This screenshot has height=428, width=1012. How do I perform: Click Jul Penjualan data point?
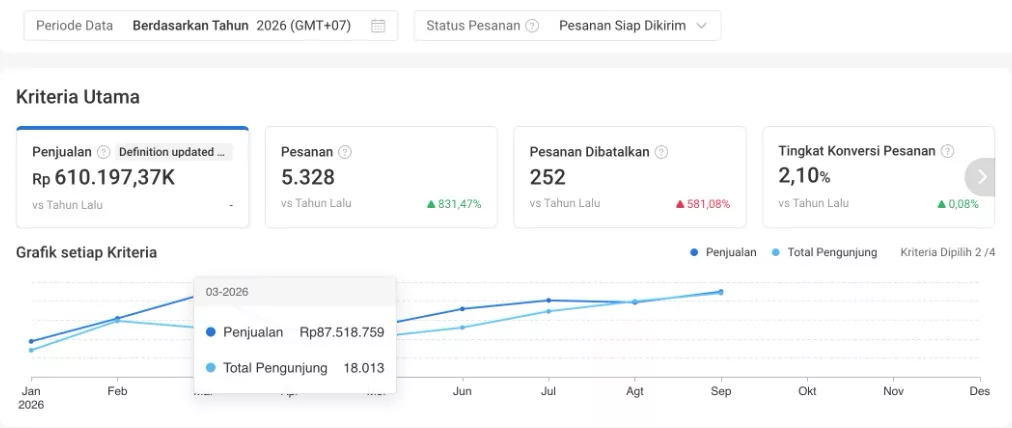tap(549, 300)
